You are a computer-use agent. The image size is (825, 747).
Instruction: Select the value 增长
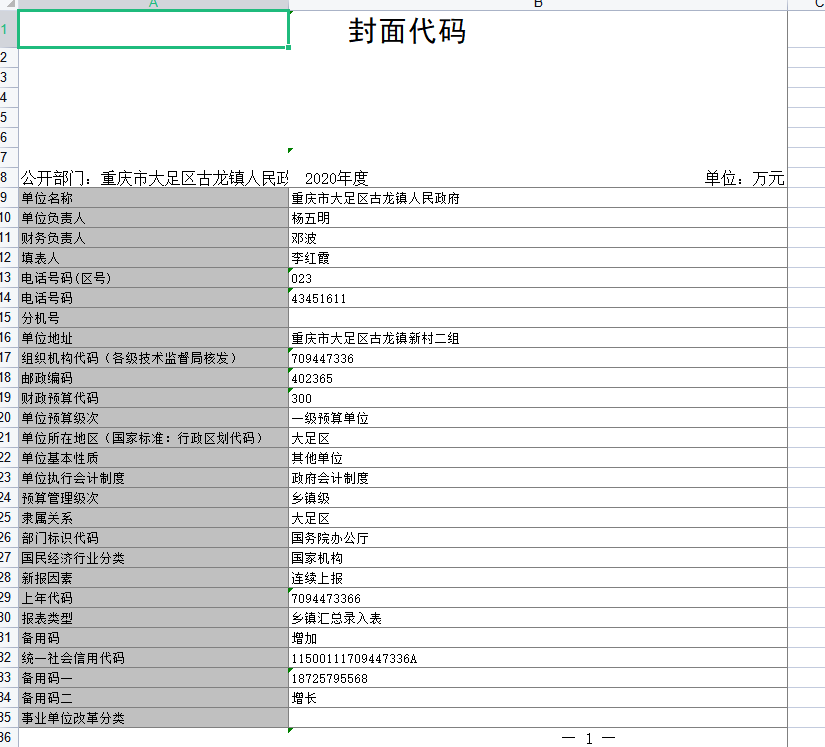538,698
